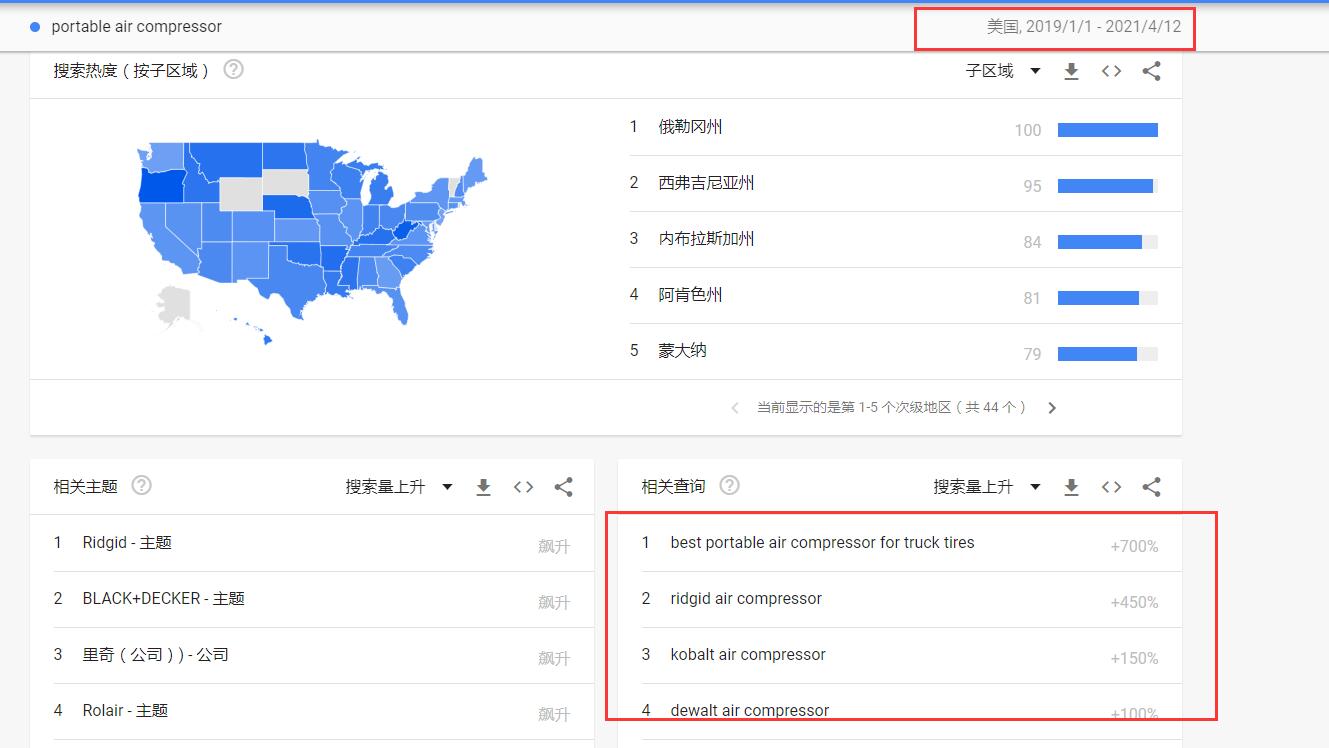Open 搜索量上升 dropdown in 相关主题
1329x748 pixels.
pos(399,487)
